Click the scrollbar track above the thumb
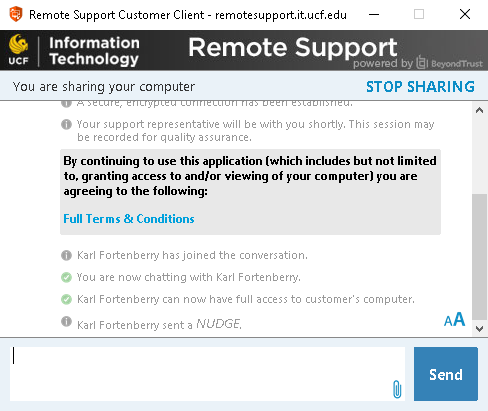This screenshot has width=488, height=411. 480,155
